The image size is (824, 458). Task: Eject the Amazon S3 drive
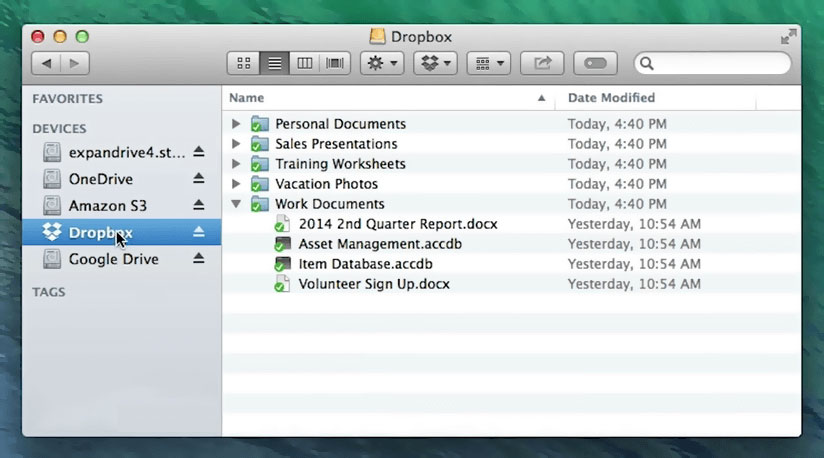(x=198, y=205)
